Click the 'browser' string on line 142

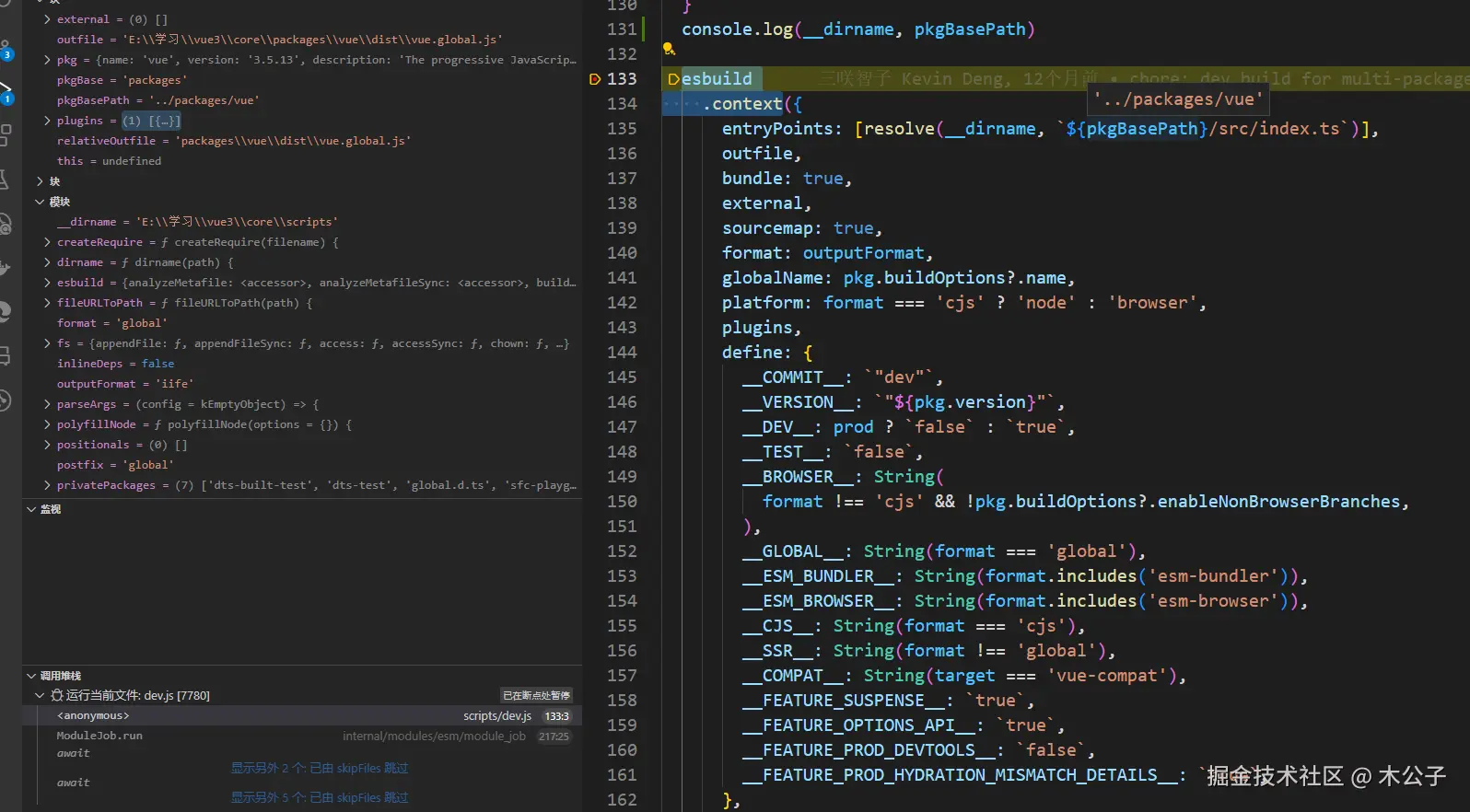(1152, 303)
